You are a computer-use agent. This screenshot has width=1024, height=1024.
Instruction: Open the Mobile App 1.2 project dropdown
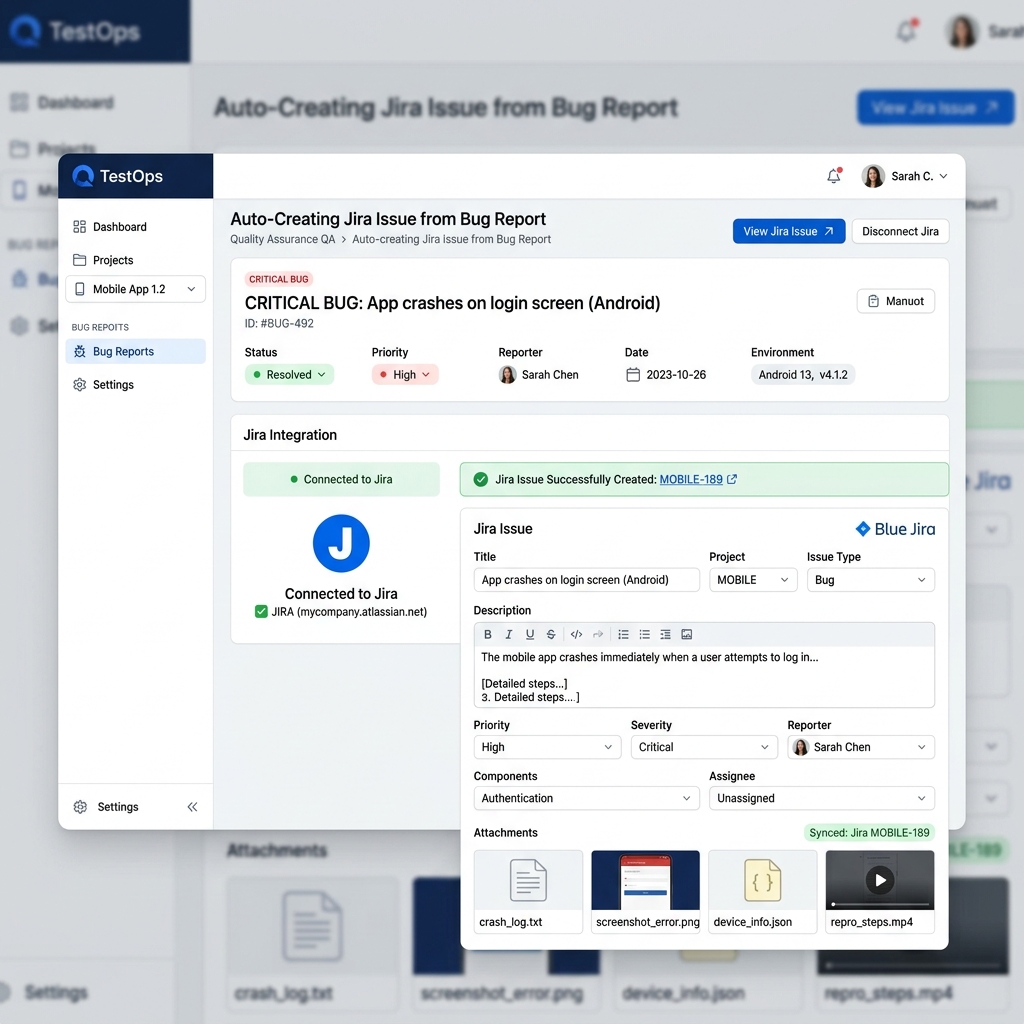[136, 289]
